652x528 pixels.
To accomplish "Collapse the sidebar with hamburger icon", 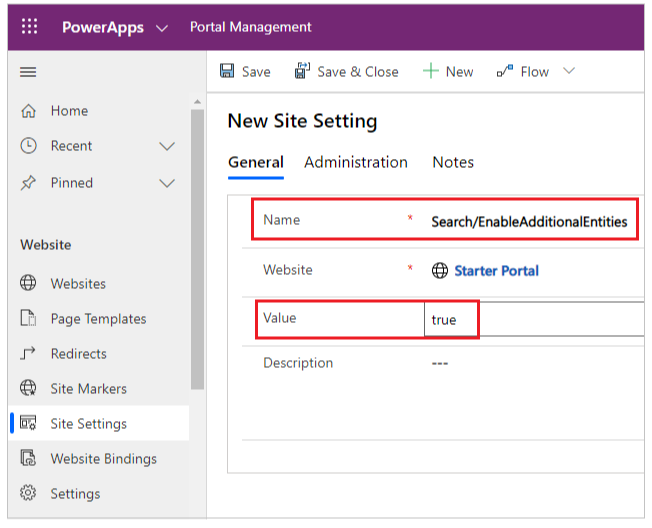I will coord(28,72).
